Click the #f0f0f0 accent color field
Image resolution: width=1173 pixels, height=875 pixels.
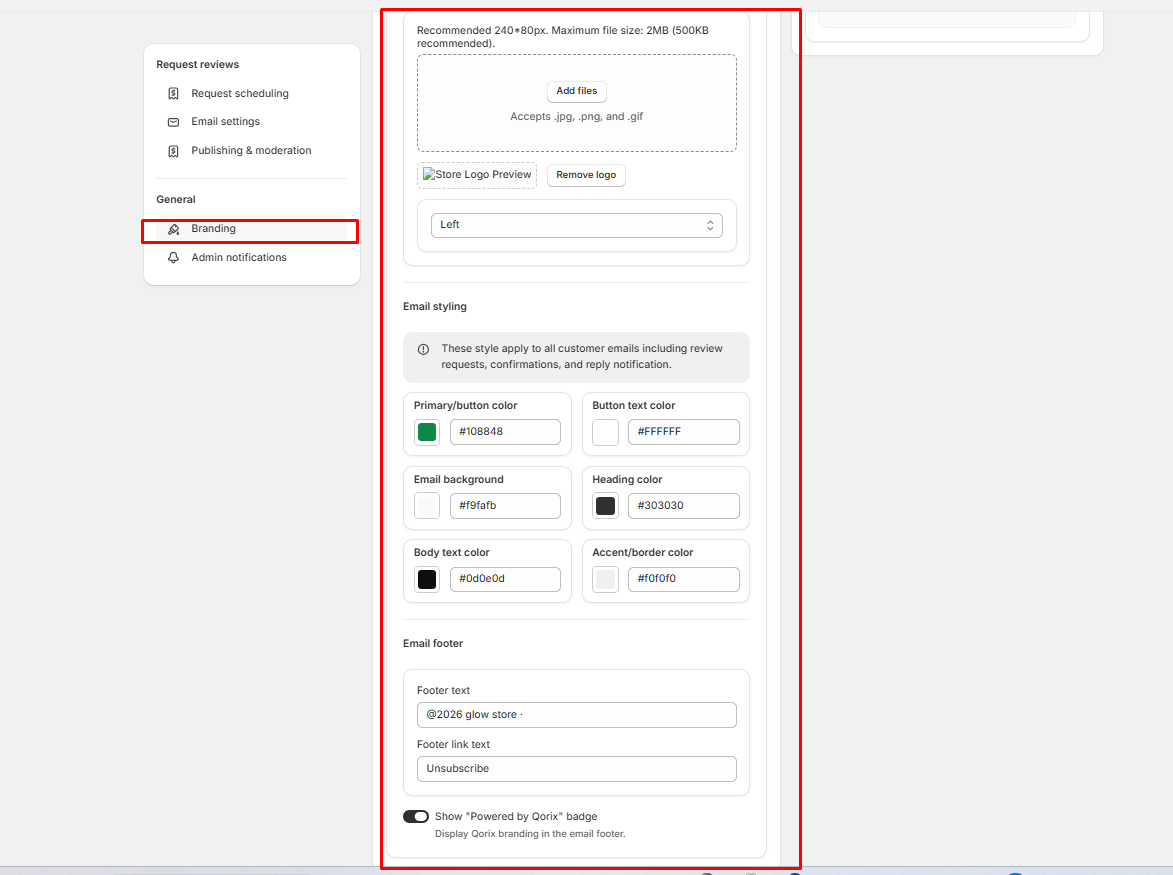point(684,580)
